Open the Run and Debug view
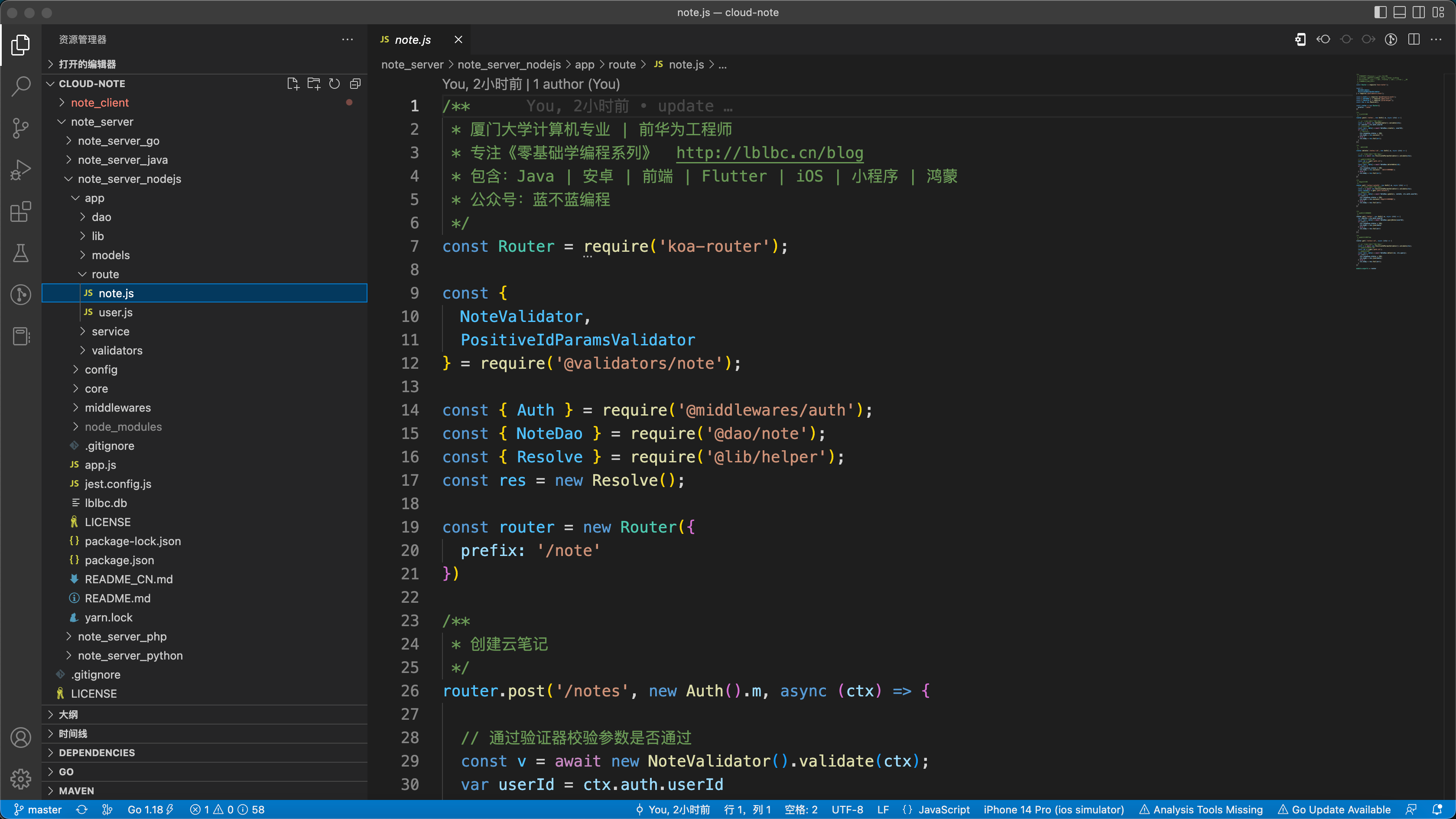Image resolution: width=1456 pixels, height=819 pixels. pos(21,169)
